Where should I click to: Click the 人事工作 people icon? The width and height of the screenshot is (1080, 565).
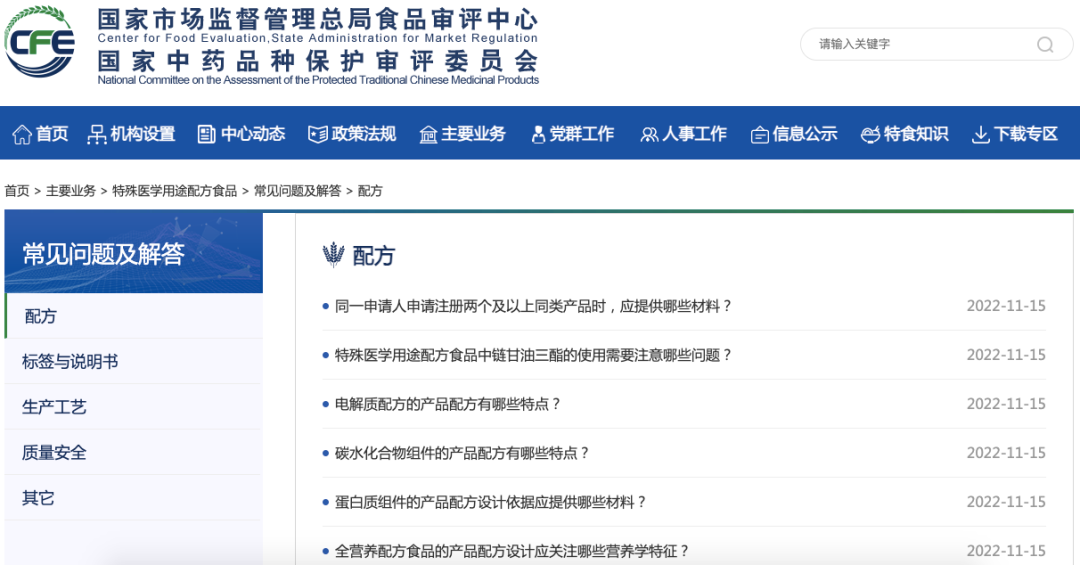pos(649,134)
